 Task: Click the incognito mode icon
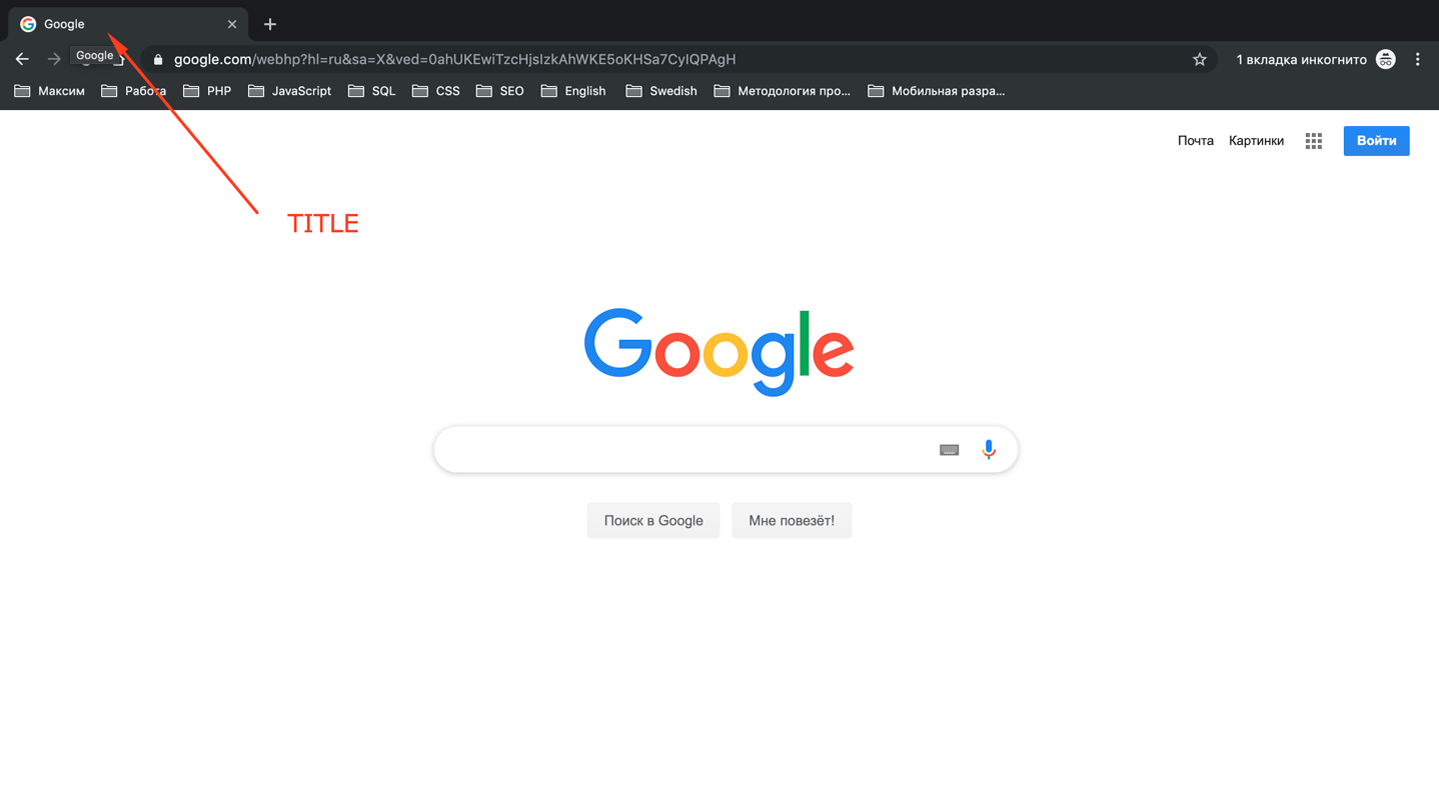point(1385,59)
